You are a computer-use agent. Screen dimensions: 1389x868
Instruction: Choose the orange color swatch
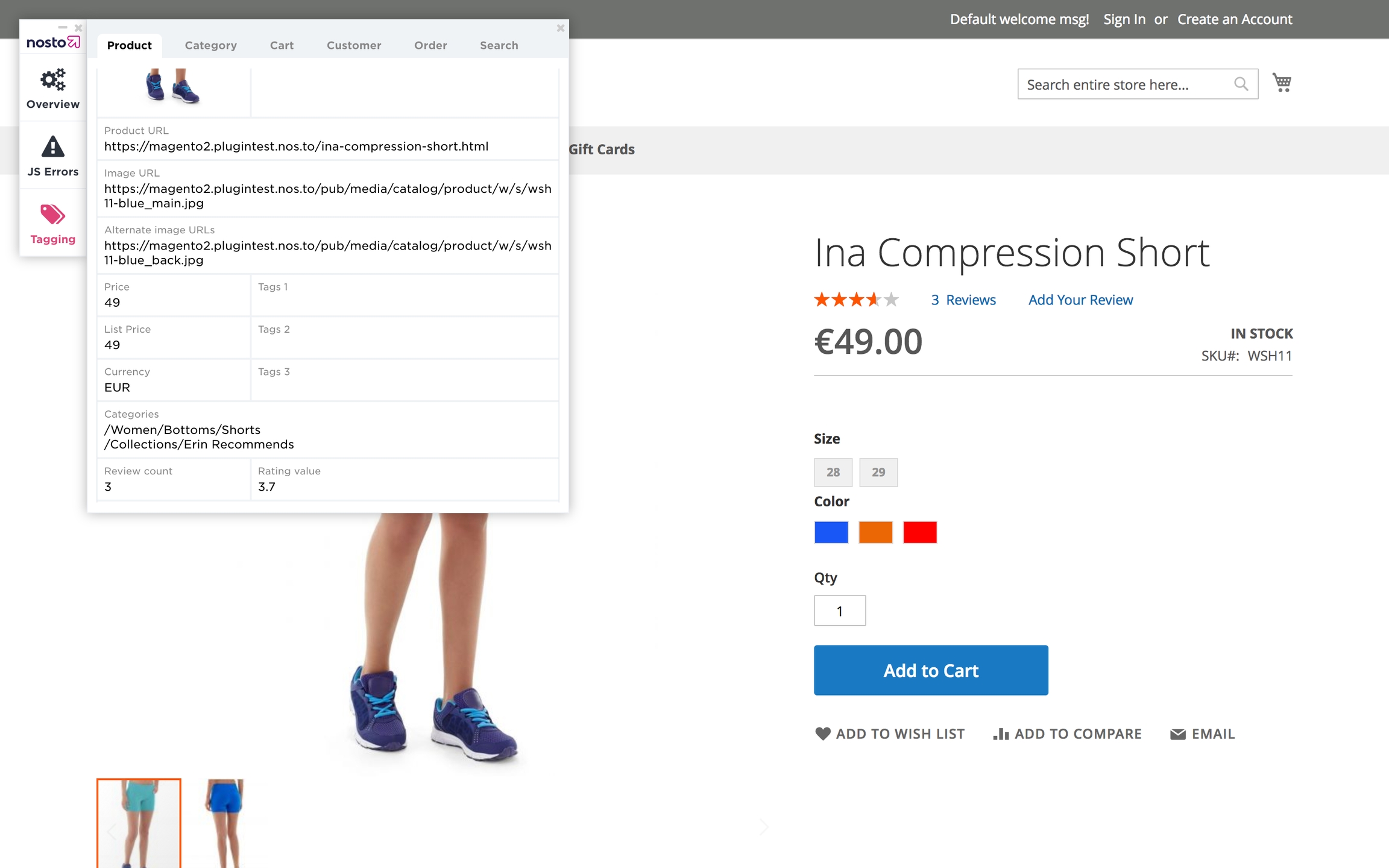[x=875, y=532]
